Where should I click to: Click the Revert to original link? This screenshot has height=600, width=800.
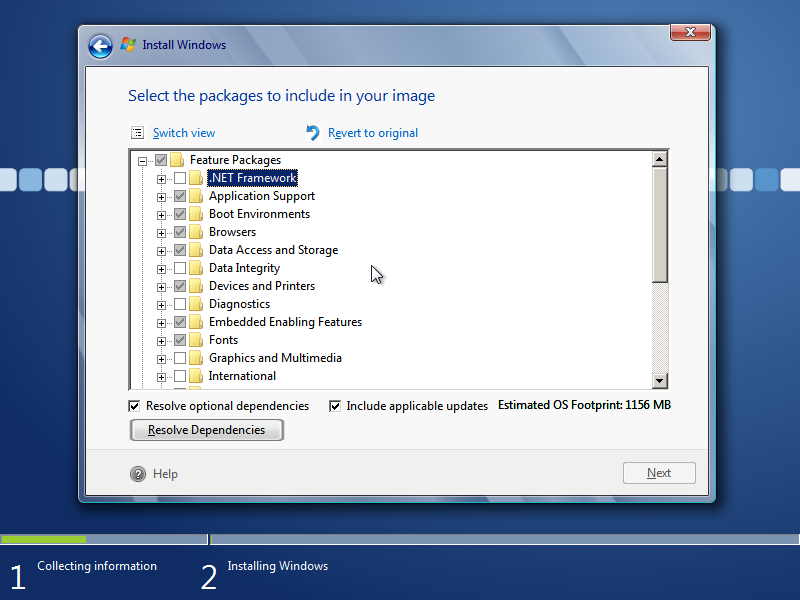[373, 133]
